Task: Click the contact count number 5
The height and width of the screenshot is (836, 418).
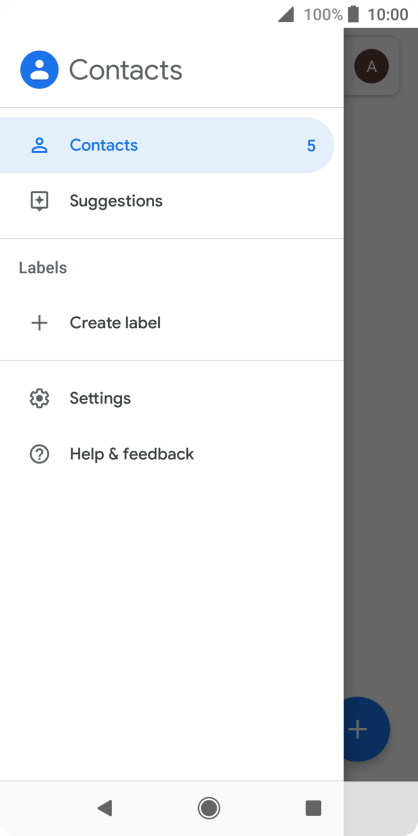Action: click(311, 146)
